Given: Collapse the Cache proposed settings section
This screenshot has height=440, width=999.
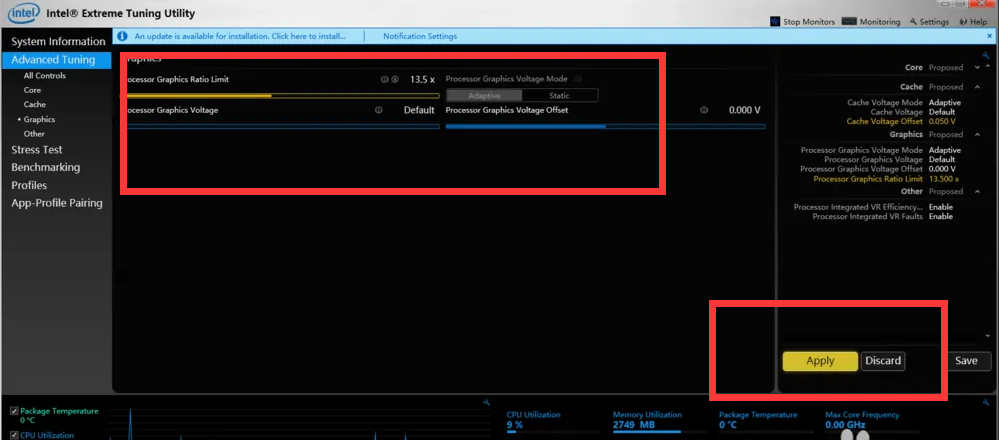Looking at the screenshot, I should [x=977, y=87].
